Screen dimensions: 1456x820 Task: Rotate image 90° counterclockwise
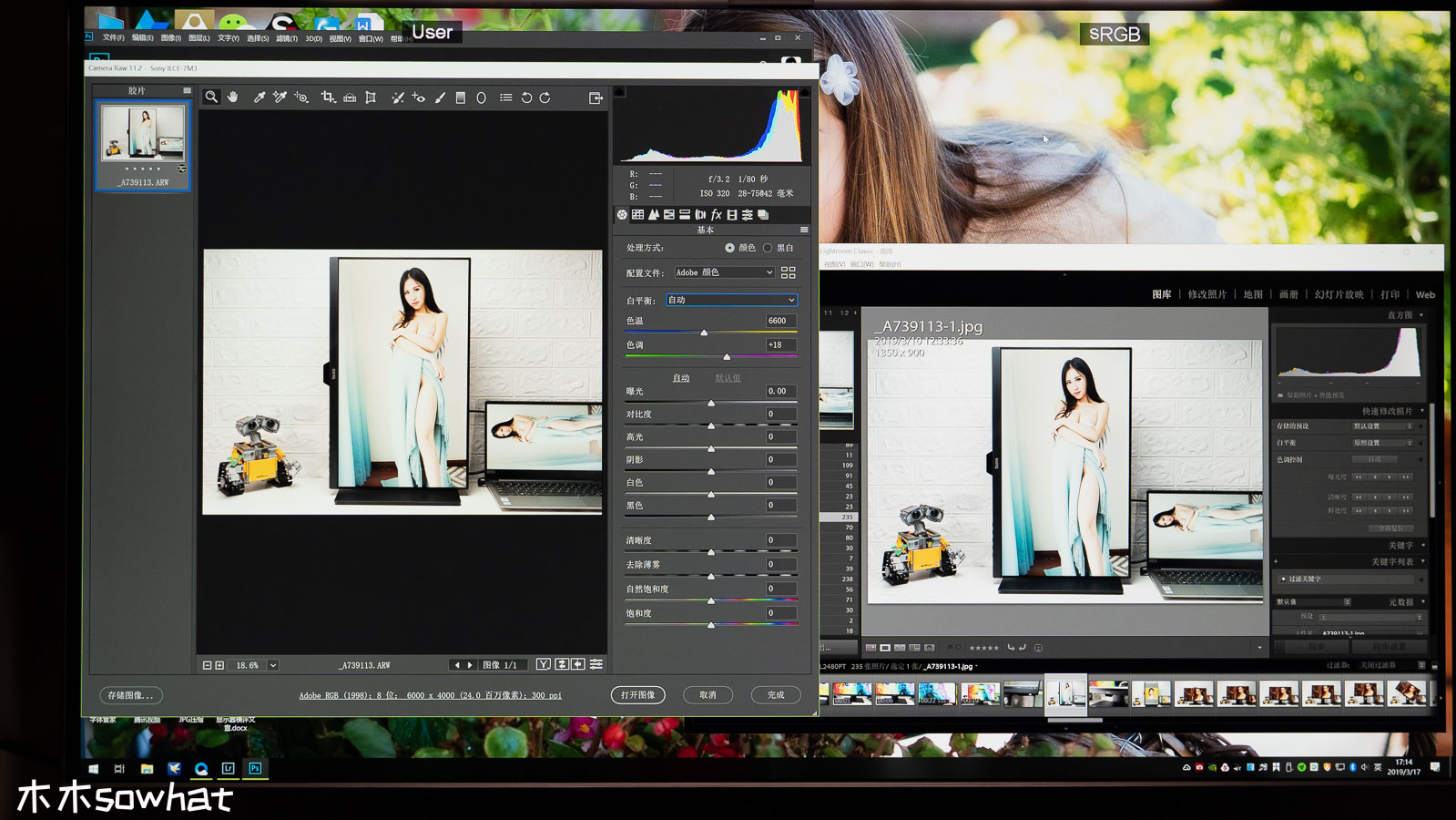(x=526, y=97)
